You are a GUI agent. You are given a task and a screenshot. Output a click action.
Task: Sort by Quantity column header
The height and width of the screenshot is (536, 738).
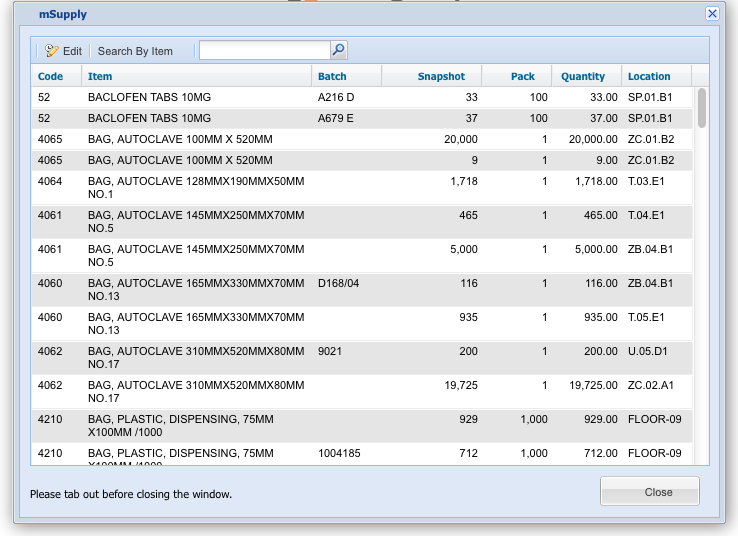click(x=583, y=76)
